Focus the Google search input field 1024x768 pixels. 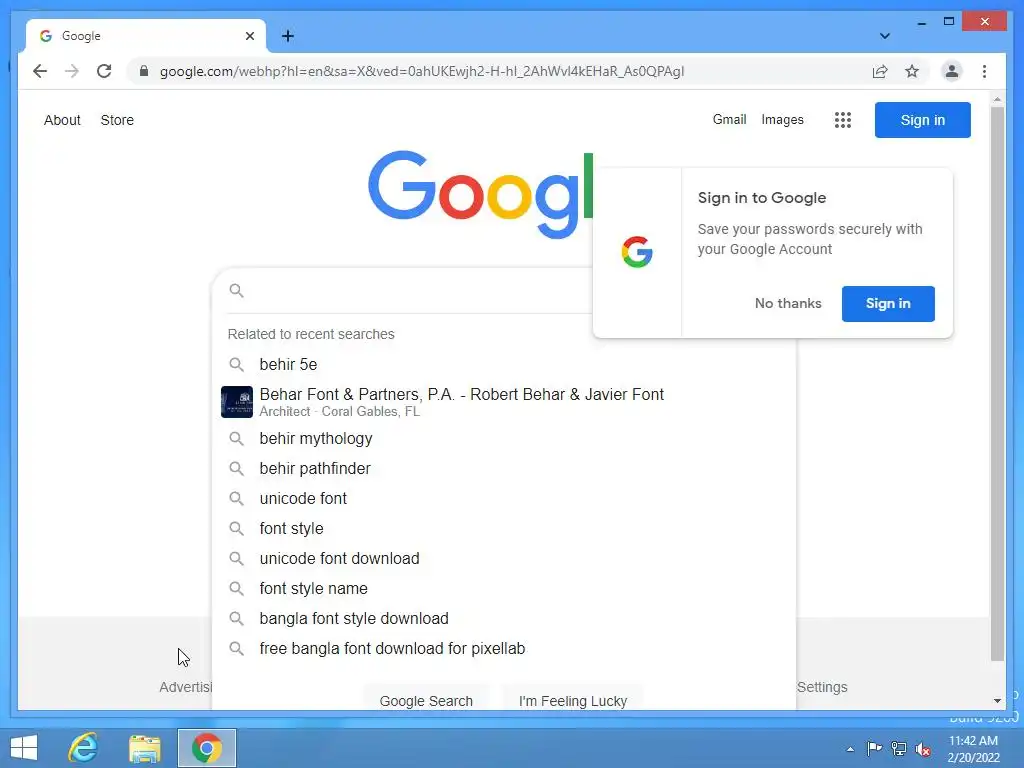pyautogui.click(x=418, y=291)
